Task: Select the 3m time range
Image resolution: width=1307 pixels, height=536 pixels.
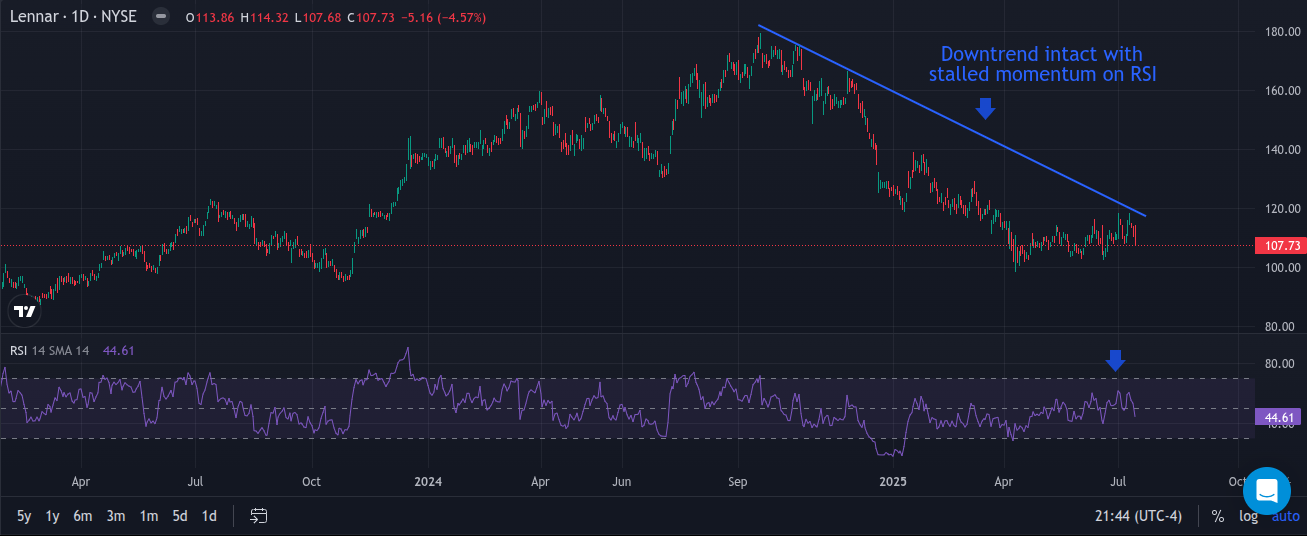Action: pyautogui.click(x=116, y=516)
